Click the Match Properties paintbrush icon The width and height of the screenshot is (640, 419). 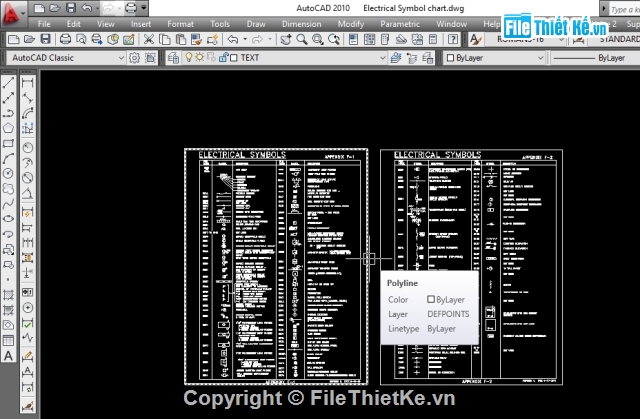coord(196,39)
